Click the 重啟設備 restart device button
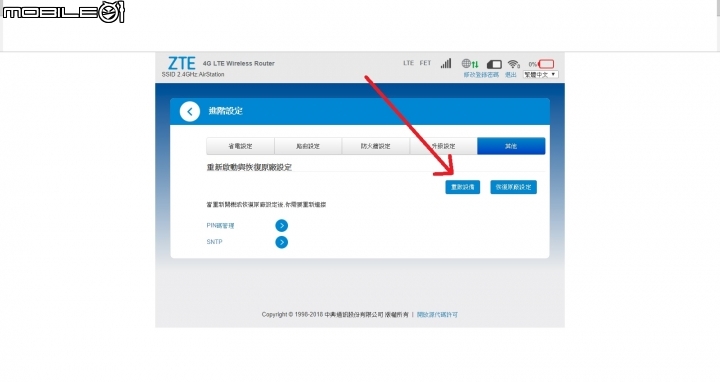 [x=462, y=187]
